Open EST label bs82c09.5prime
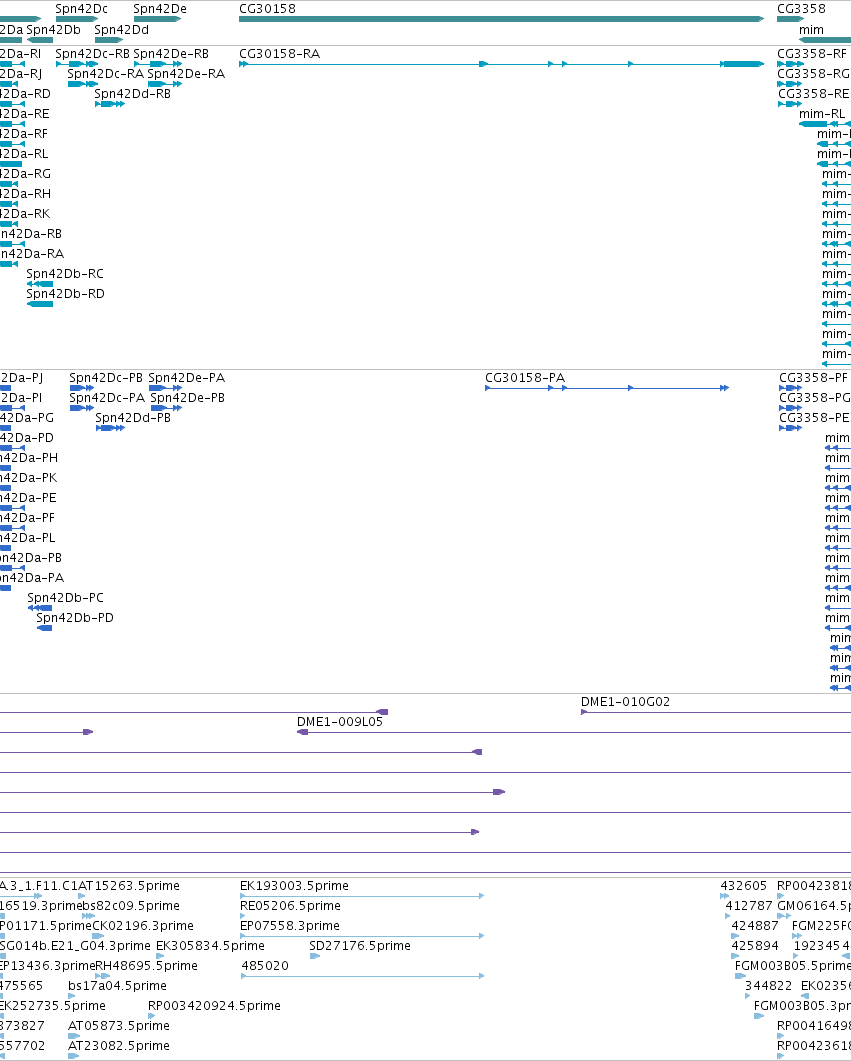This screenshot has height=1061, width=851. pyautogui.click(x=131, y=906)
